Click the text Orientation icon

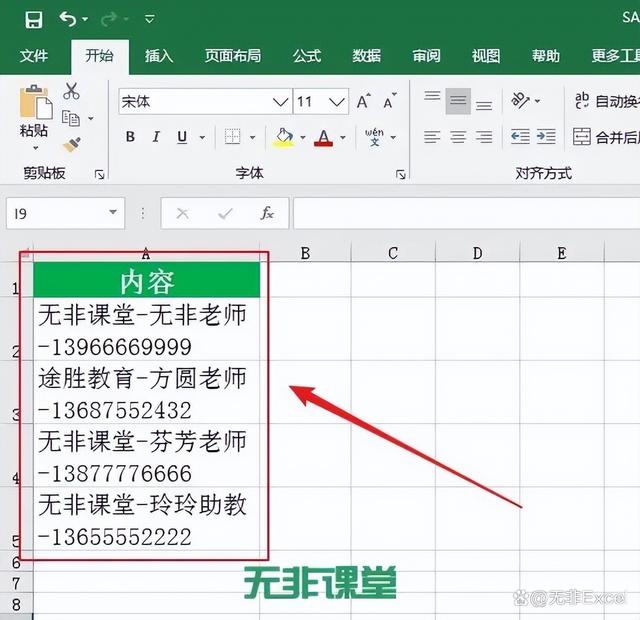pyautogui.click(x=520, y=100)
